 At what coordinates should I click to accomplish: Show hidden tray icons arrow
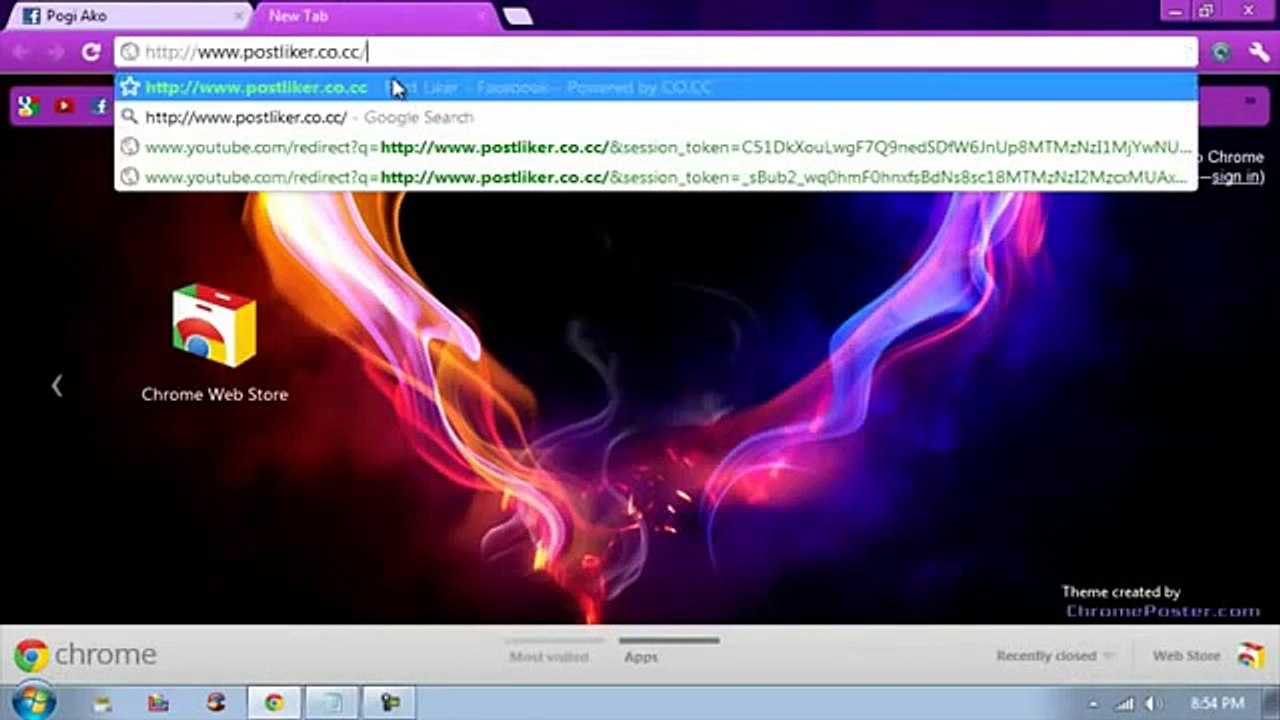[1093, 704]
